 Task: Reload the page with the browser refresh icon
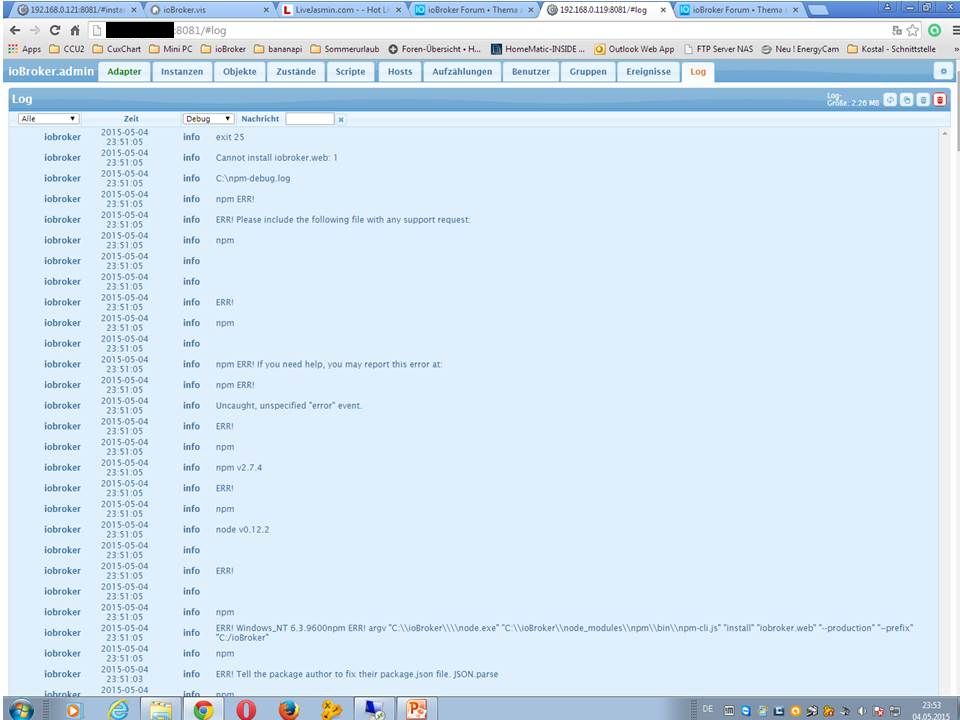pos(55,30)
